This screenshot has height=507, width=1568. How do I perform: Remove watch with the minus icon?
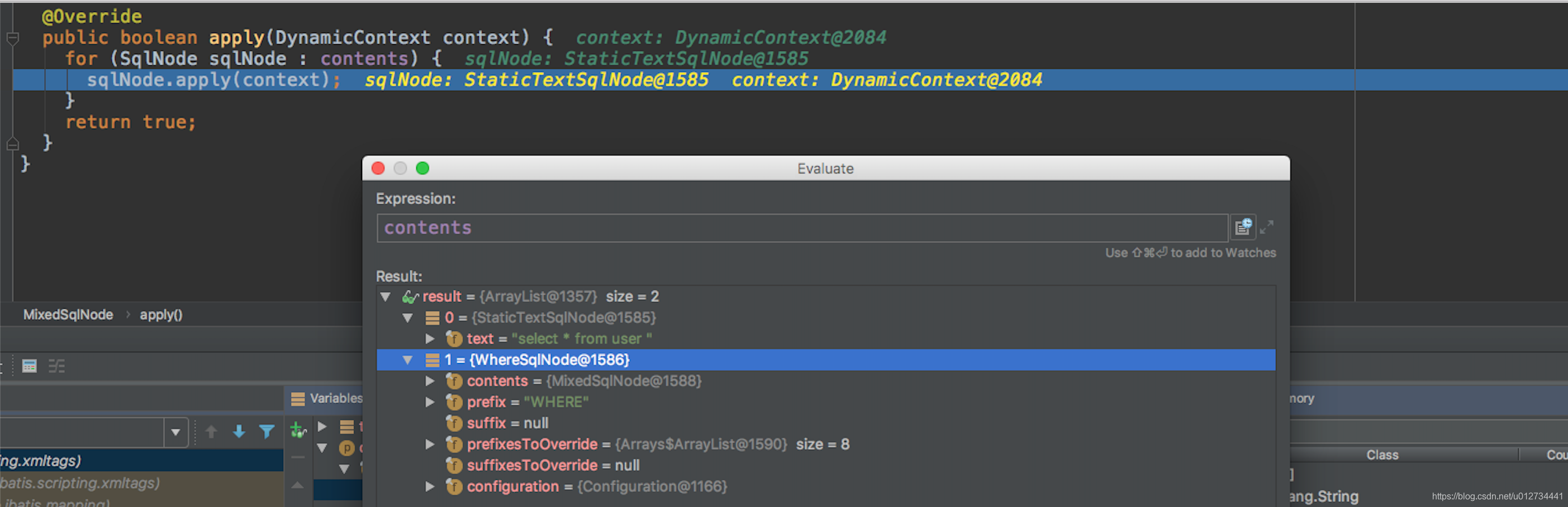tap(298, 457)
